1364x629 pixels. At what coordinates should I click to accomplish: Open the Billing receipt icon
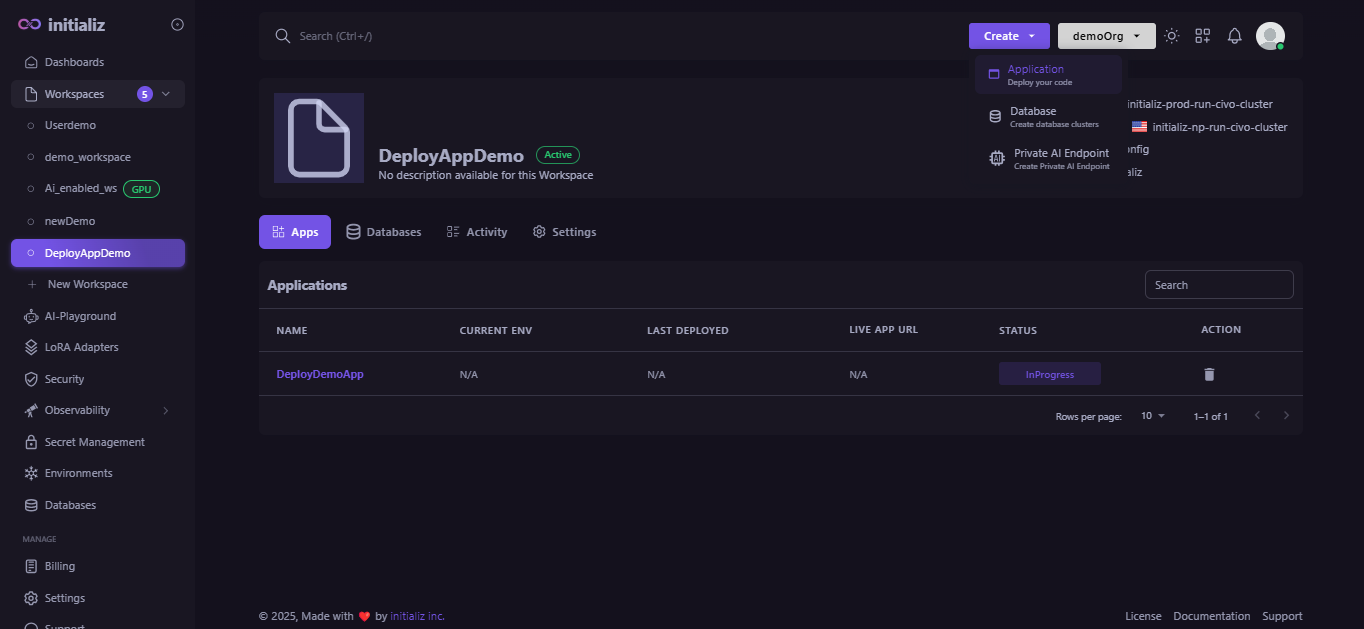[x=31, y=566]
